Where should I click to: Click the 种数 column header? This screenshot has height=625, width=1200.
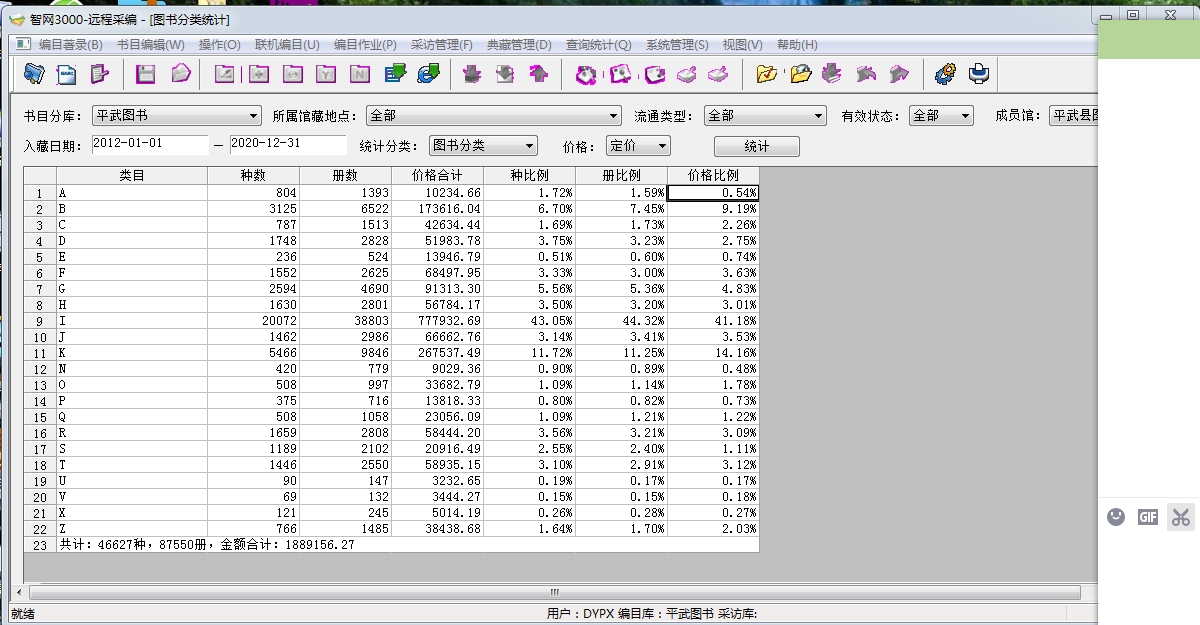(x=254, y=175)
